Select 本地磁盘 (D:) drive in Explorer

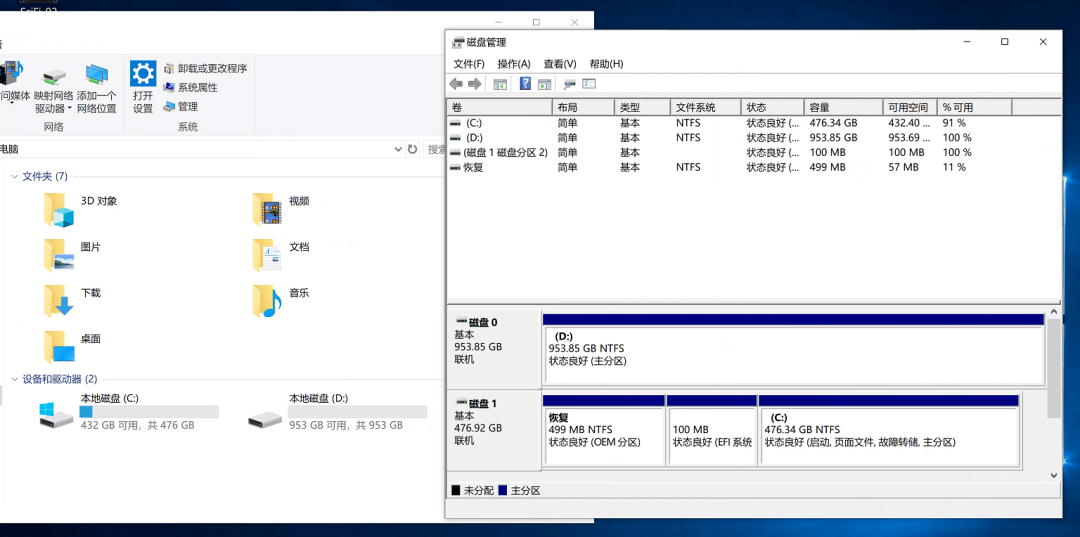coord(338,412)
